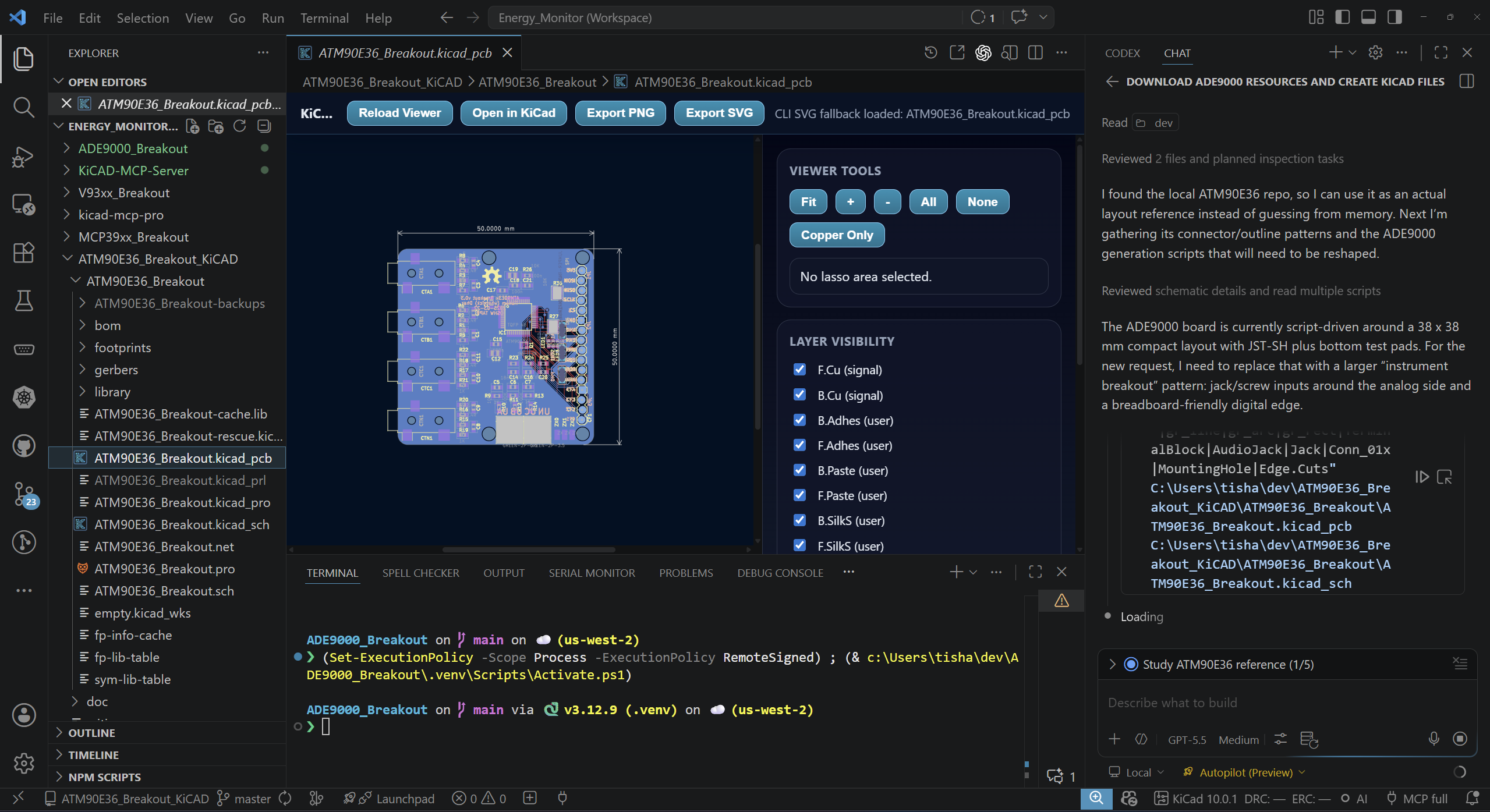Screen dimensions: 1490x812
Task: Open the Extensions view
Action: (23, 253)
